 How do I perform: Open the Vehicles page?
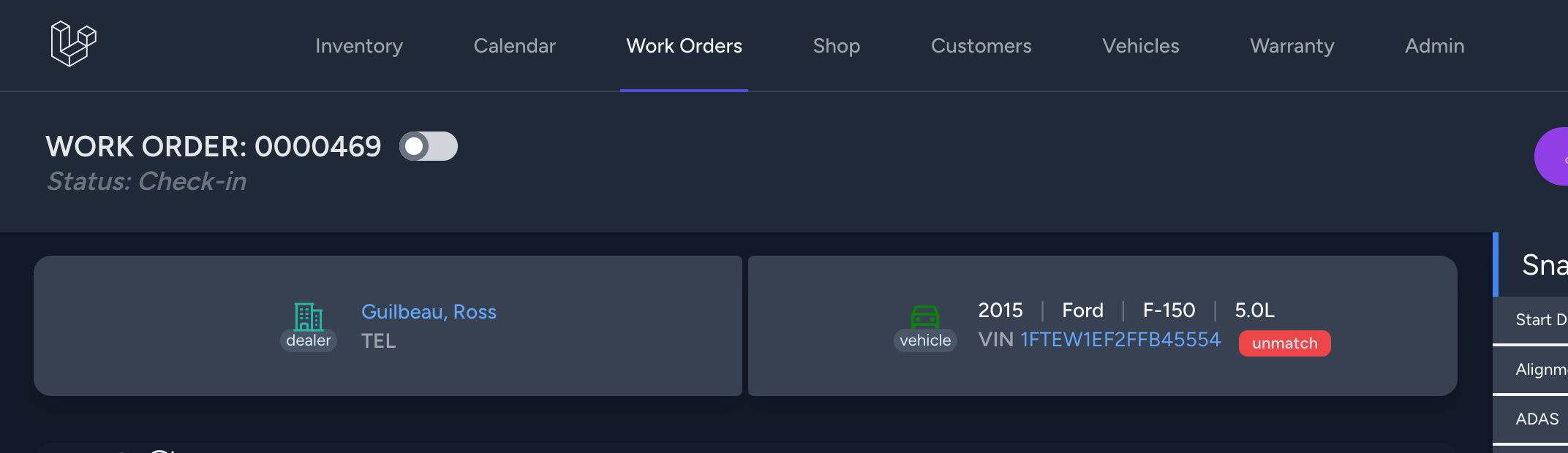coord(1141,46)
